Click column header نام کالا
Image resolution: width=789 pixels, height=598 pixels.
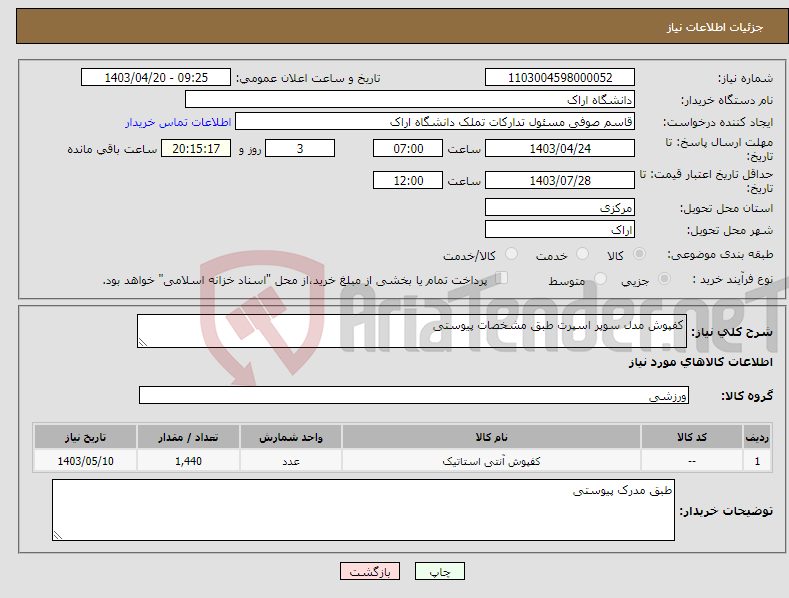(491, 437)
